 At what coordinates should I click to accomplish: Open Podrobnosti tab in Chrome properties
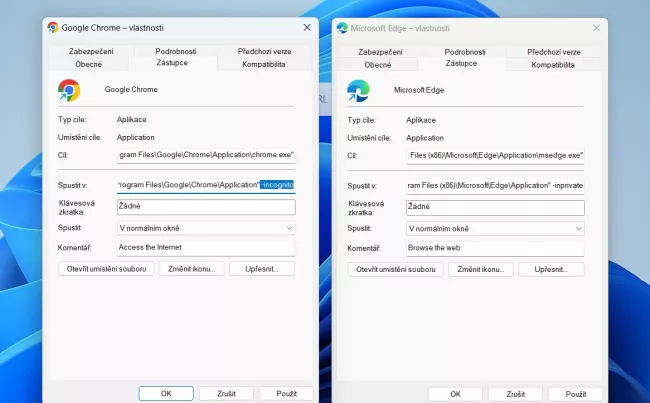(176, 51)
